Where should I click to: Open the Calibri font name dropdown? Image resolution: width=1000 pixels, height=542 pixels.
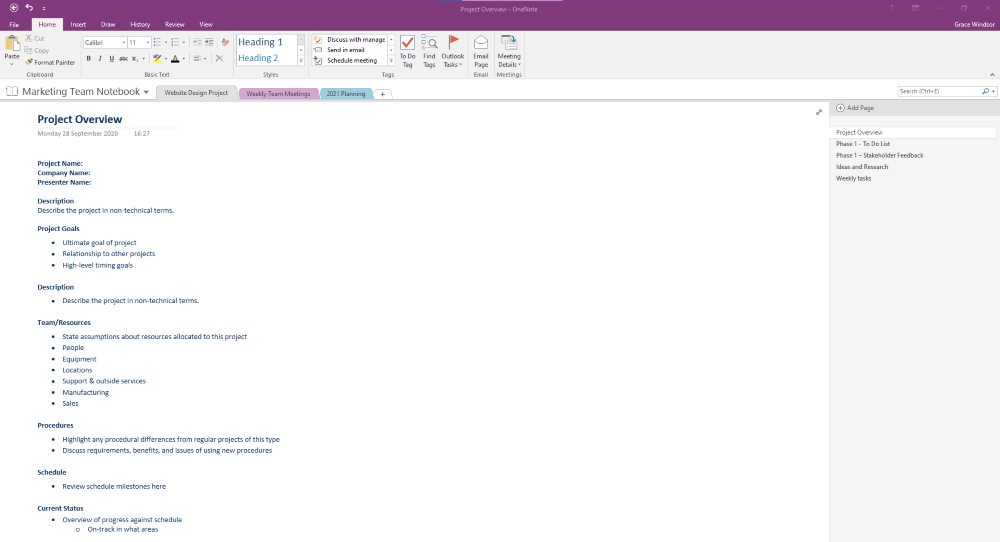123,43
